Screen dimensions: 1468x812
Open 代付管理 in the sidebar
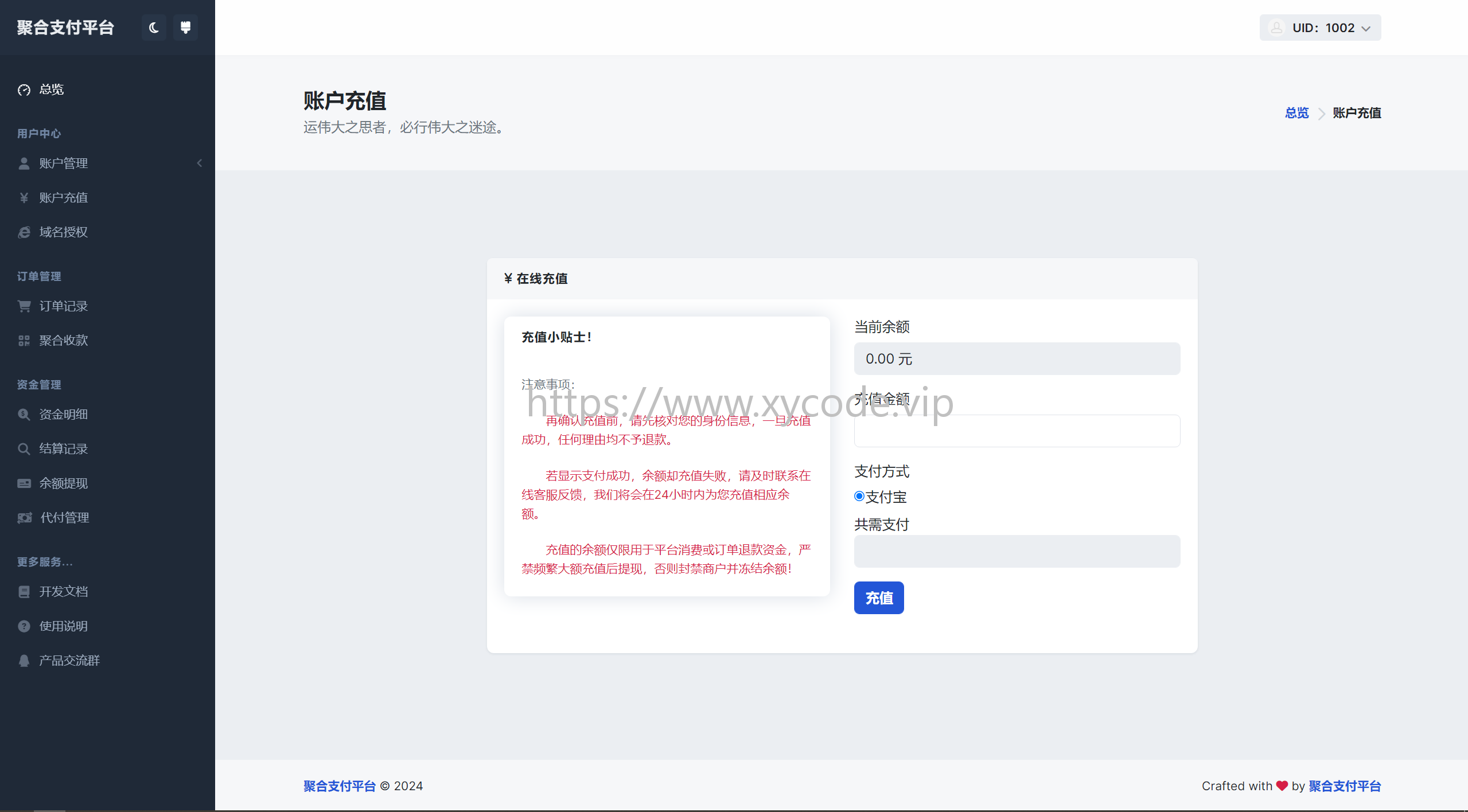[x=64, y=518]
